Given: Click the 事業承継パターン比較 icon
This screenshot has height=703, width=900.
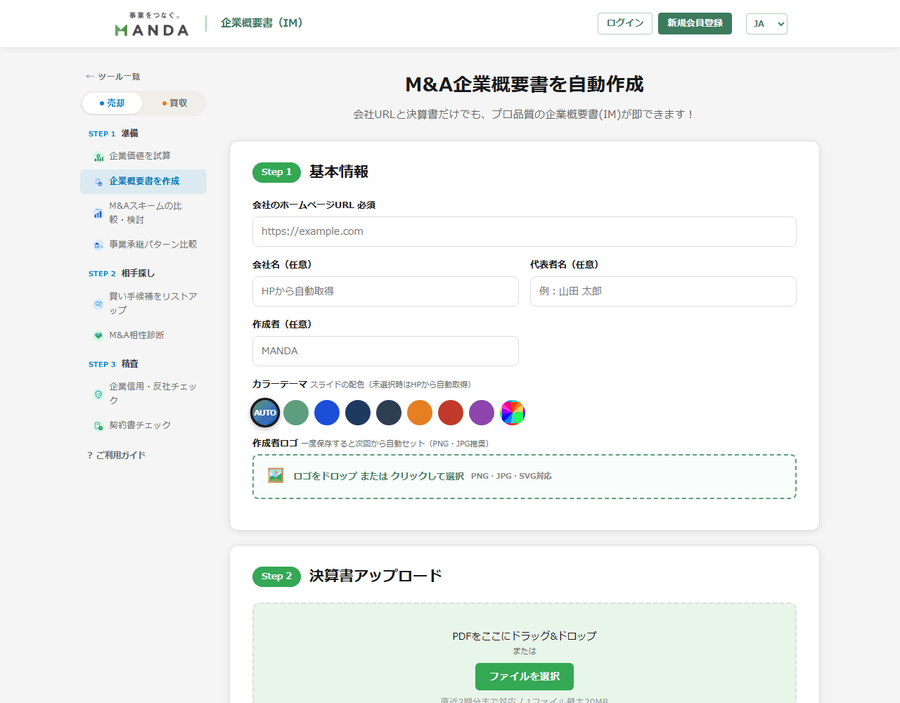Looking at the screenshot, I should click(99, 245).
